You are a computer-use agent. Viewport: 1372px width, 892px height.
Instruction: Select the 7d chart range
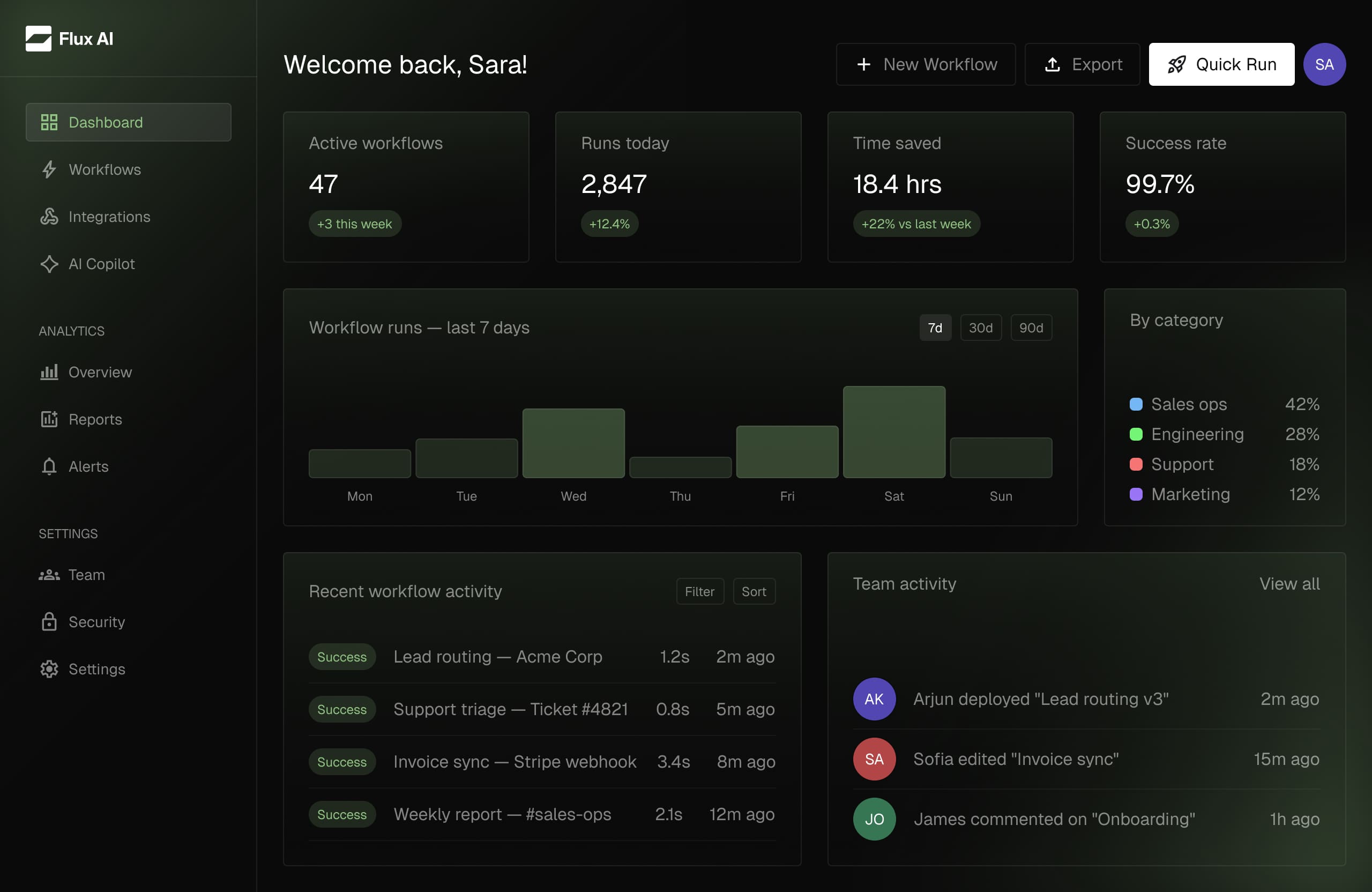pyautogui.click(x=935, y=328)
